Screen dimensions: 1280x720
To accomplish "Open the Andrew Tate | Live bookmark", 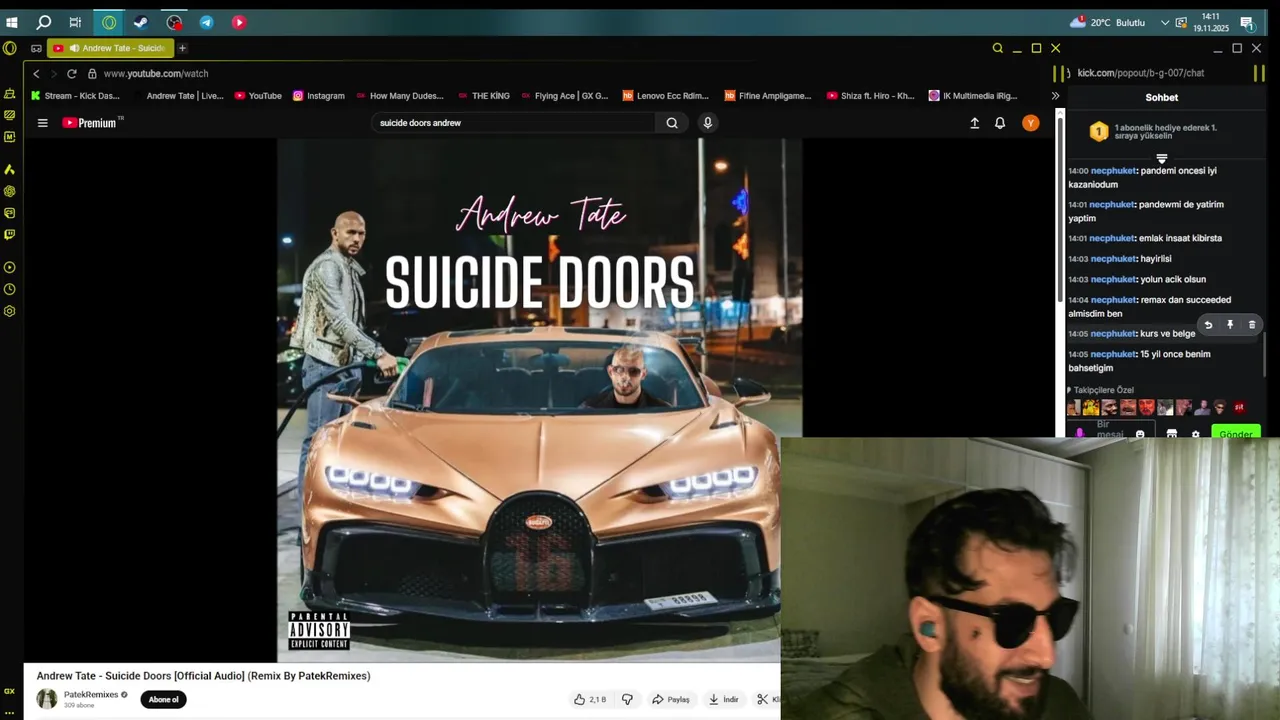I will [x=178, y=96].
